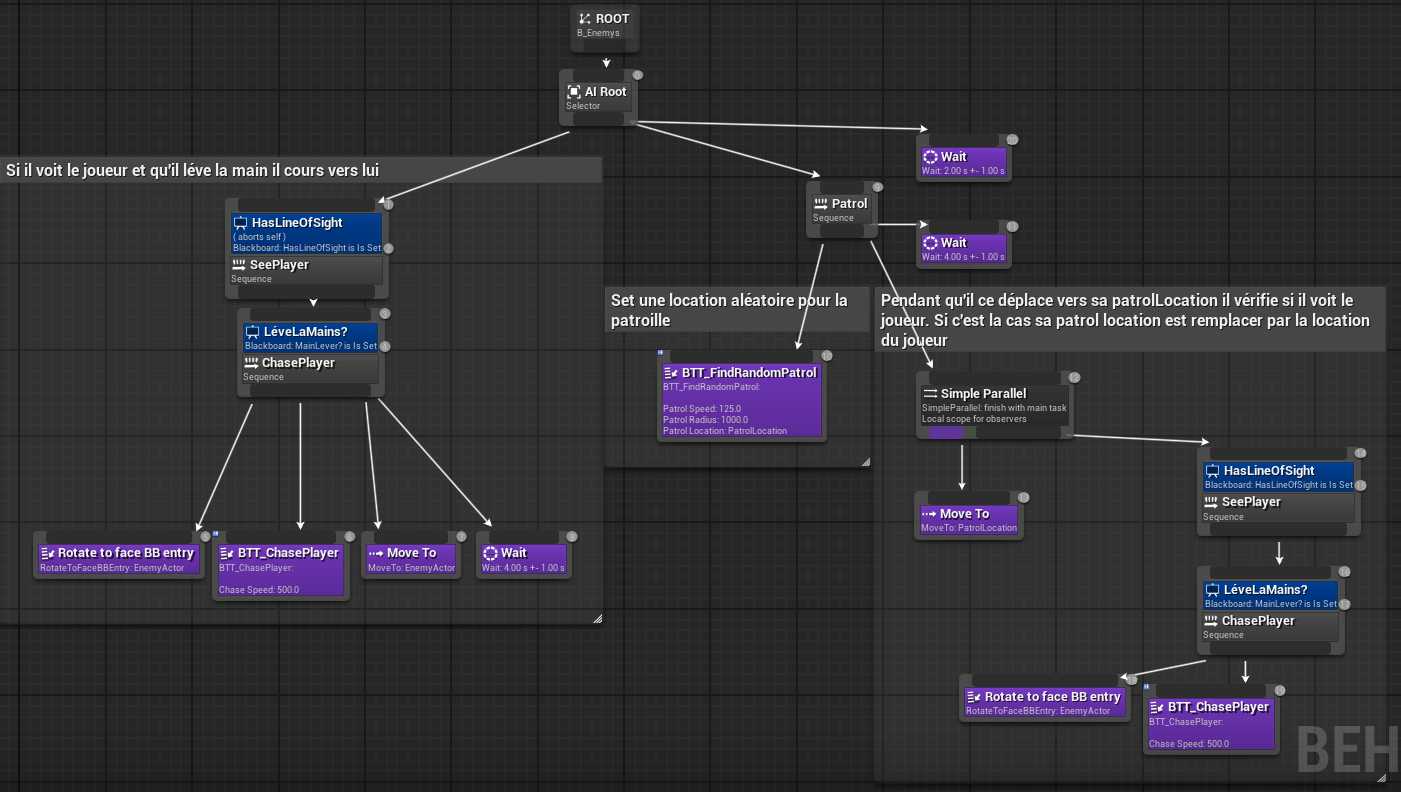Viewport: 1401px width, 792px height.
Task: Select the BTT_FindRandomPatrol task node
Action: [742, 397]
